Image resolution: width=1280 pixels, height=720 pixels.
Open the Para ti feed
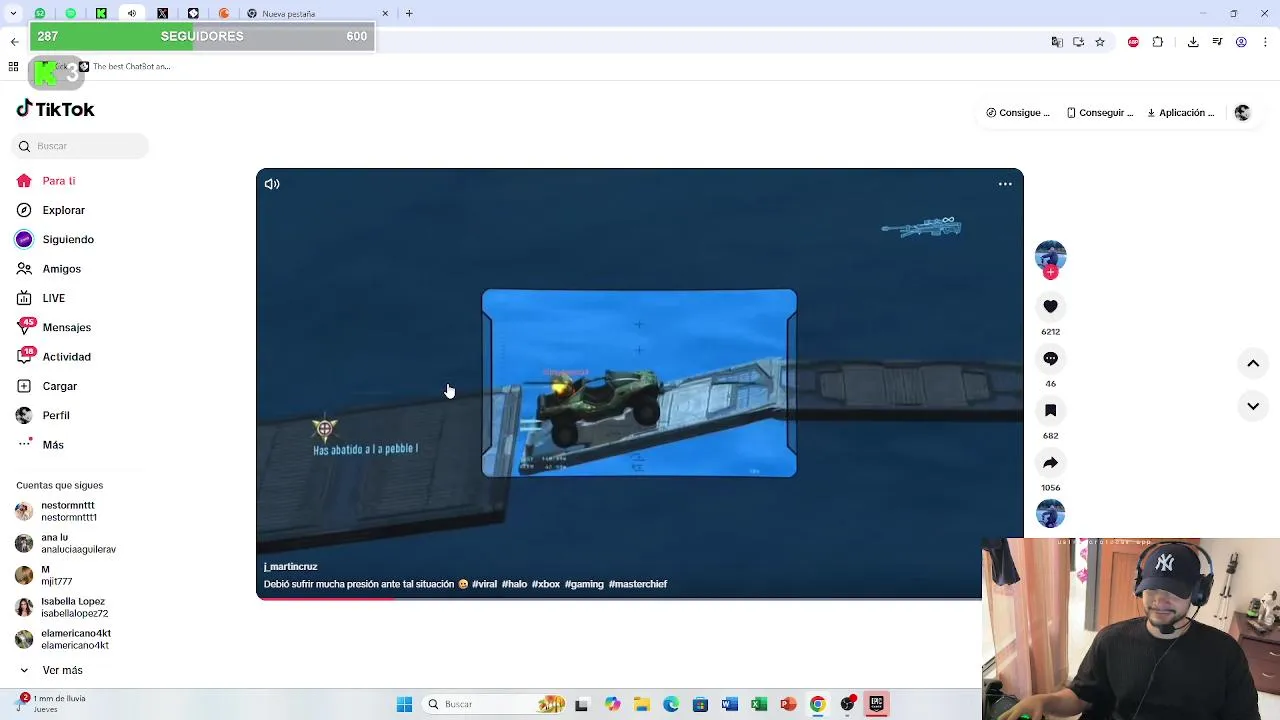coord(46,181)
